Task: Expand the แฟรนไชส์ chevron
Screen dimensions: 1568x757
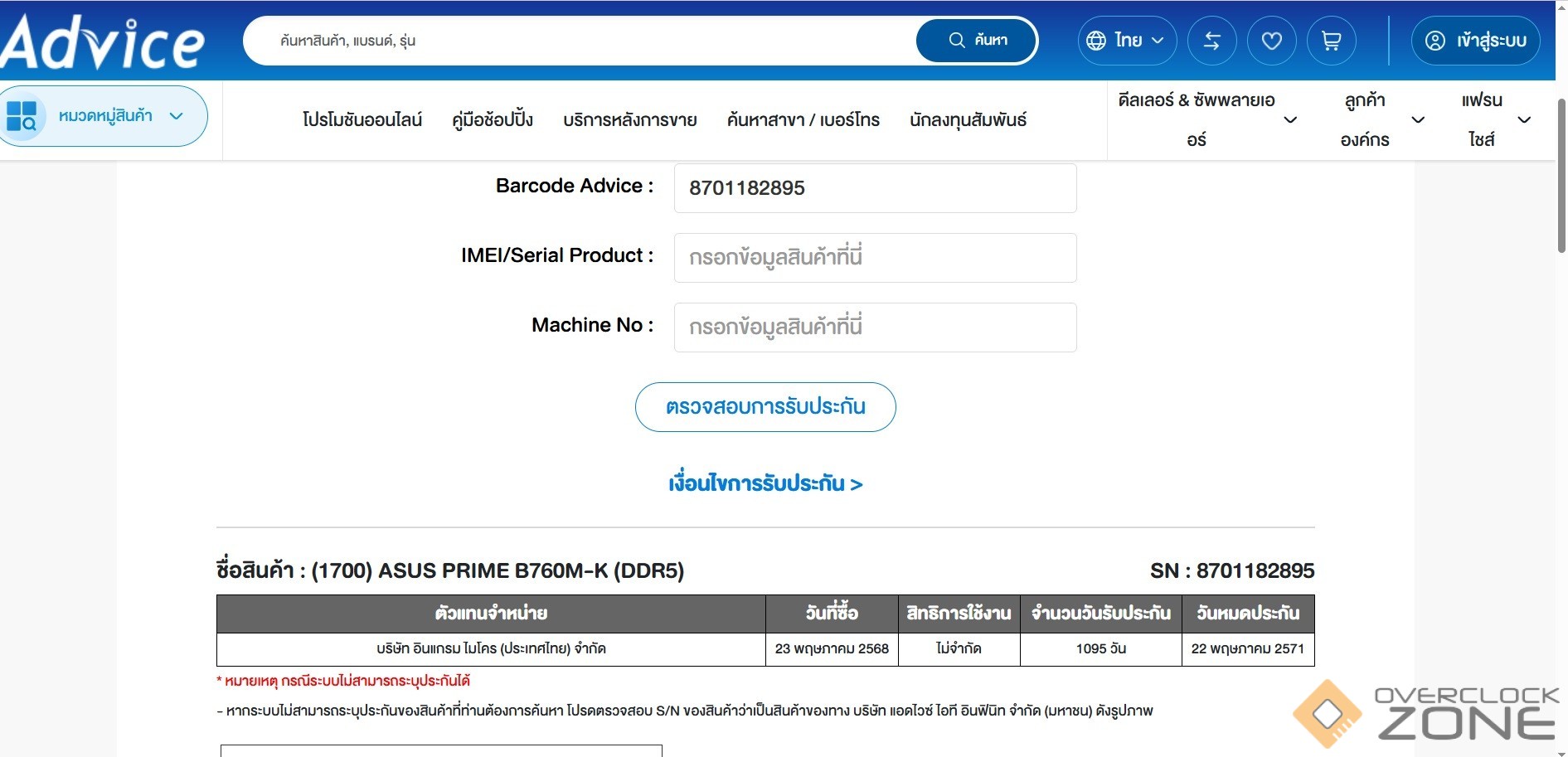Action: tap(1524, 120)
